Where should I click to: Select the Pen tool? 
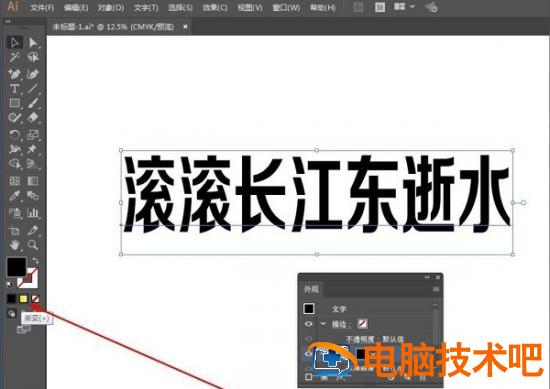[14, 74]
